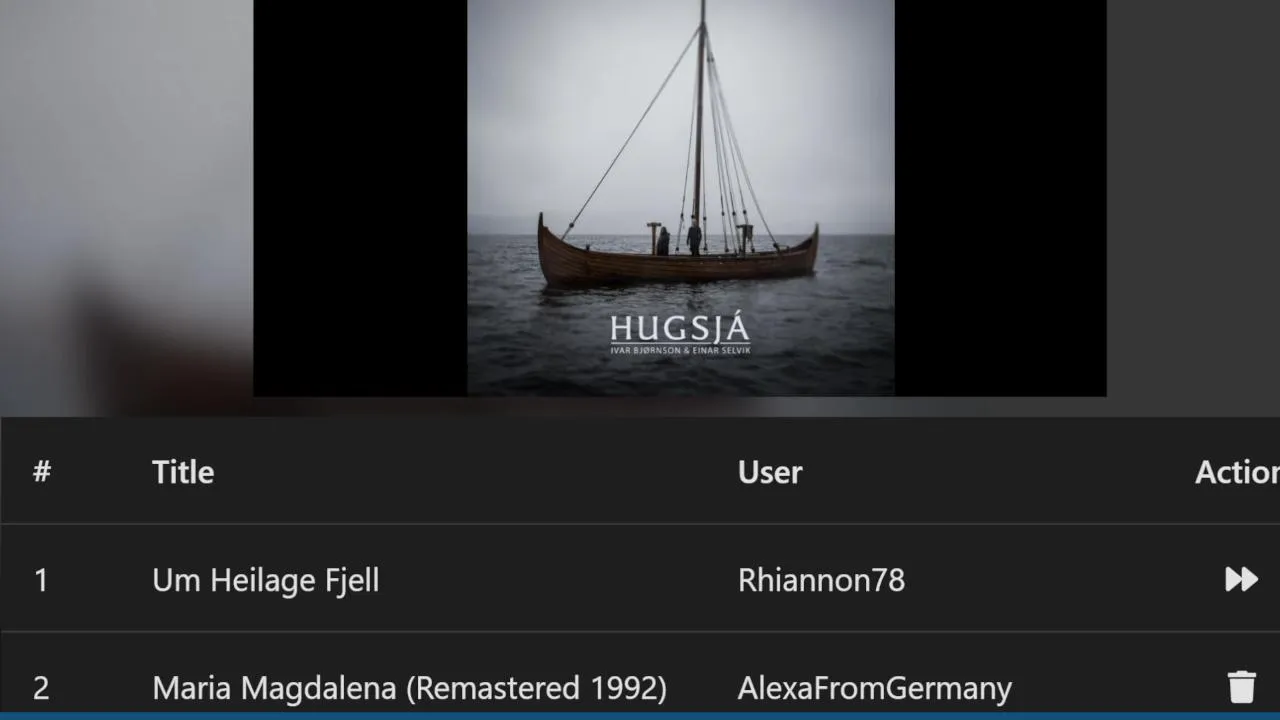The image size is (1280, 720).
Task: Click the artist names under HUGSJÁ
Action: click(x=680, y=349)
